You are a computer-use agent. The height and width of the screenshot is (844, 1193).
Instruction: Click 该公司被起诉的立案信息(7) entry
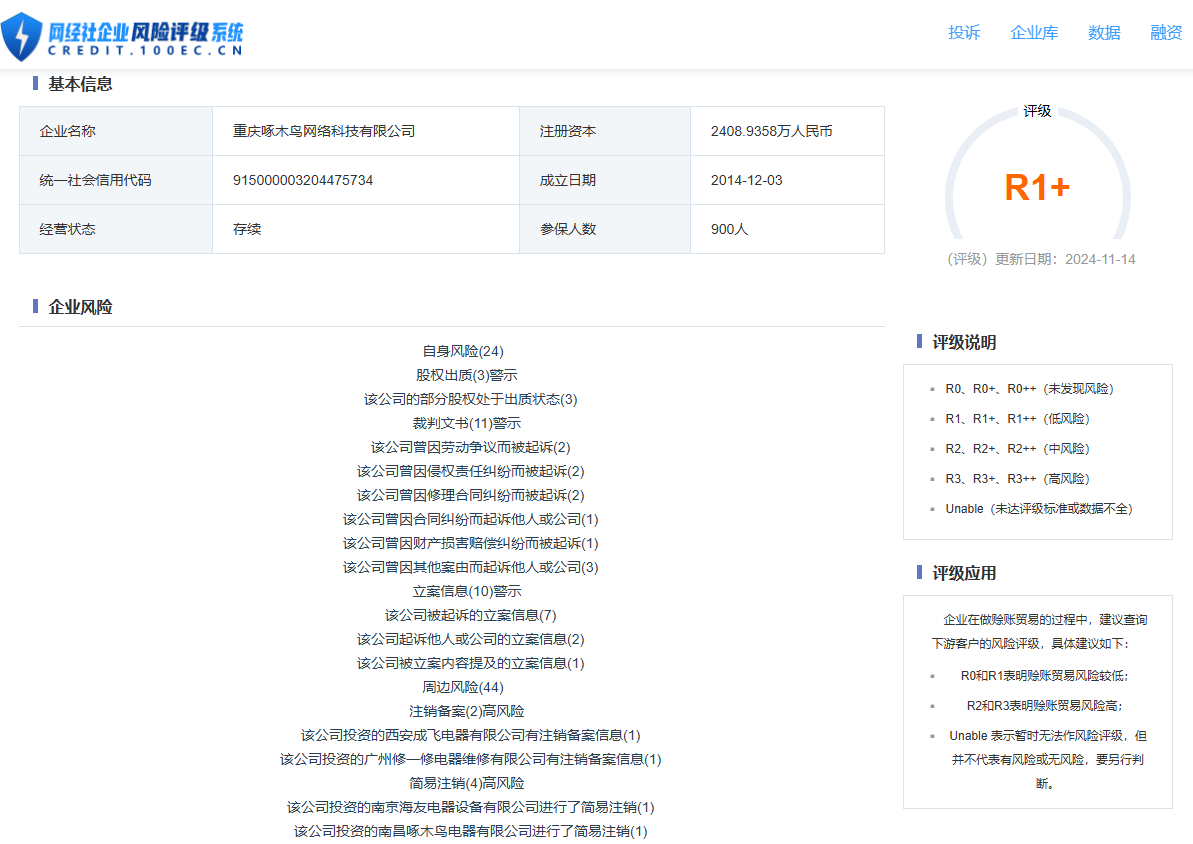[471, 615]
